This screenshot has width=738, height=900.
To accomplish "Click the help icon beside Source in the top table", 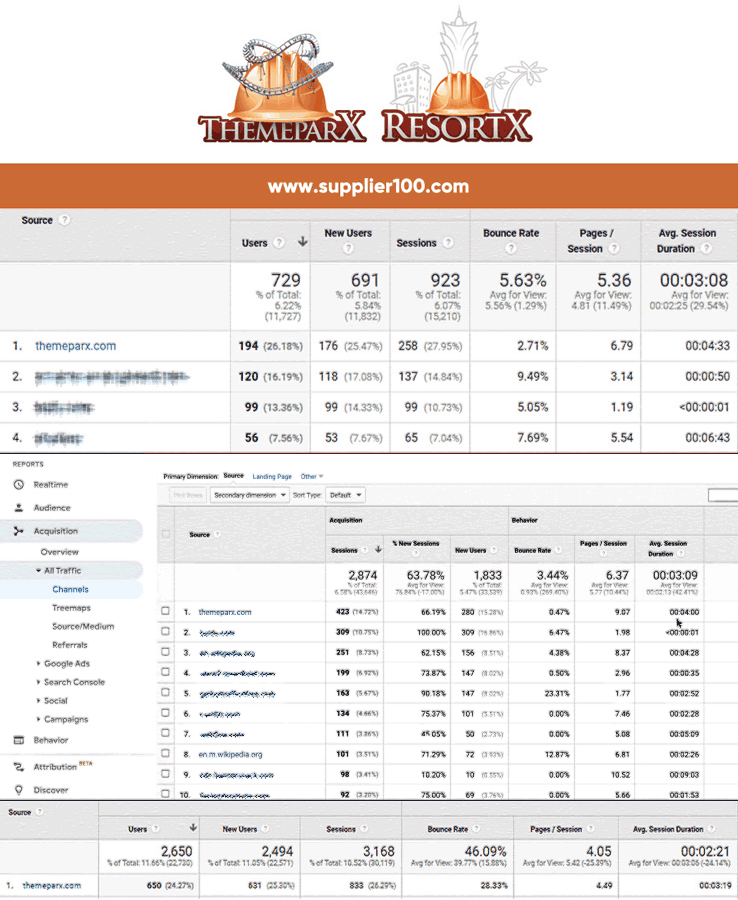I will 65,220.
